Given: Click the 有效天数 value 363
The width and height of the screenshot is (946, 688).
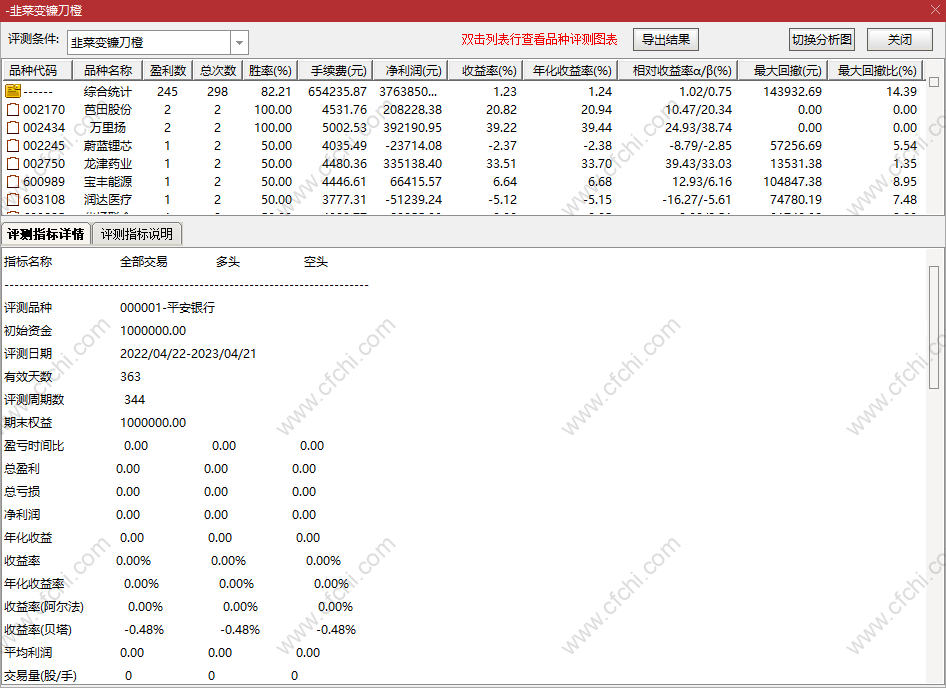Looking at the screenshot, I should pos(130,377).
